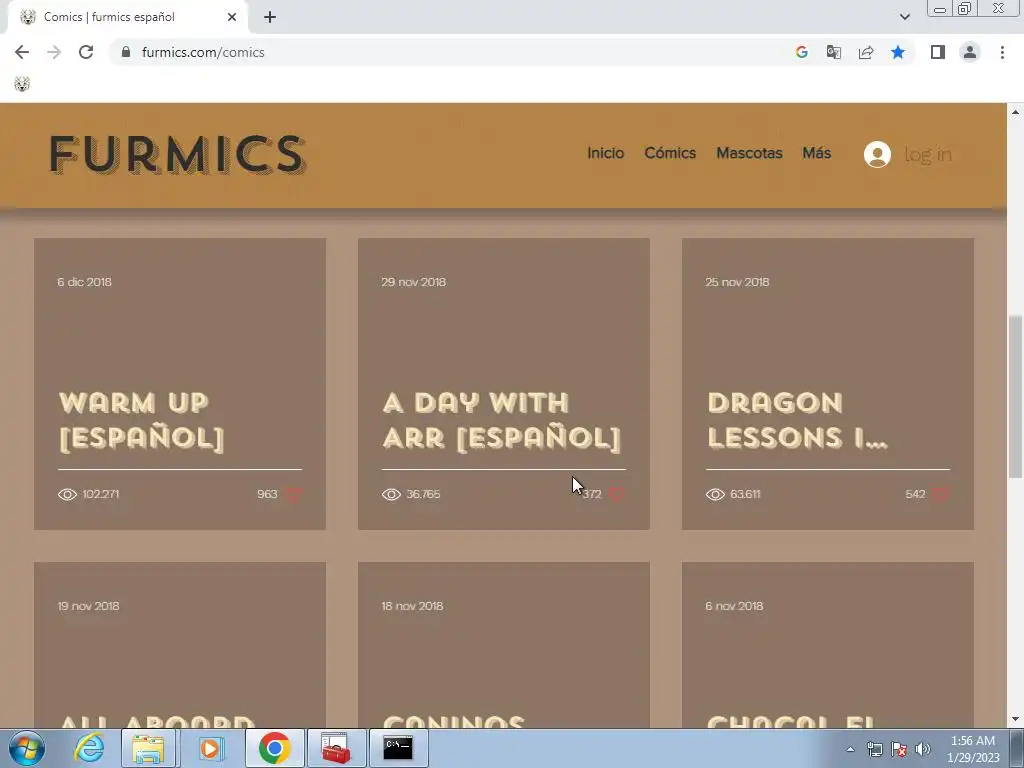This screenshot has height=768, width=1024.
Task: Open the Warm Up [Español] comic
Action: (x=142, y=421)
